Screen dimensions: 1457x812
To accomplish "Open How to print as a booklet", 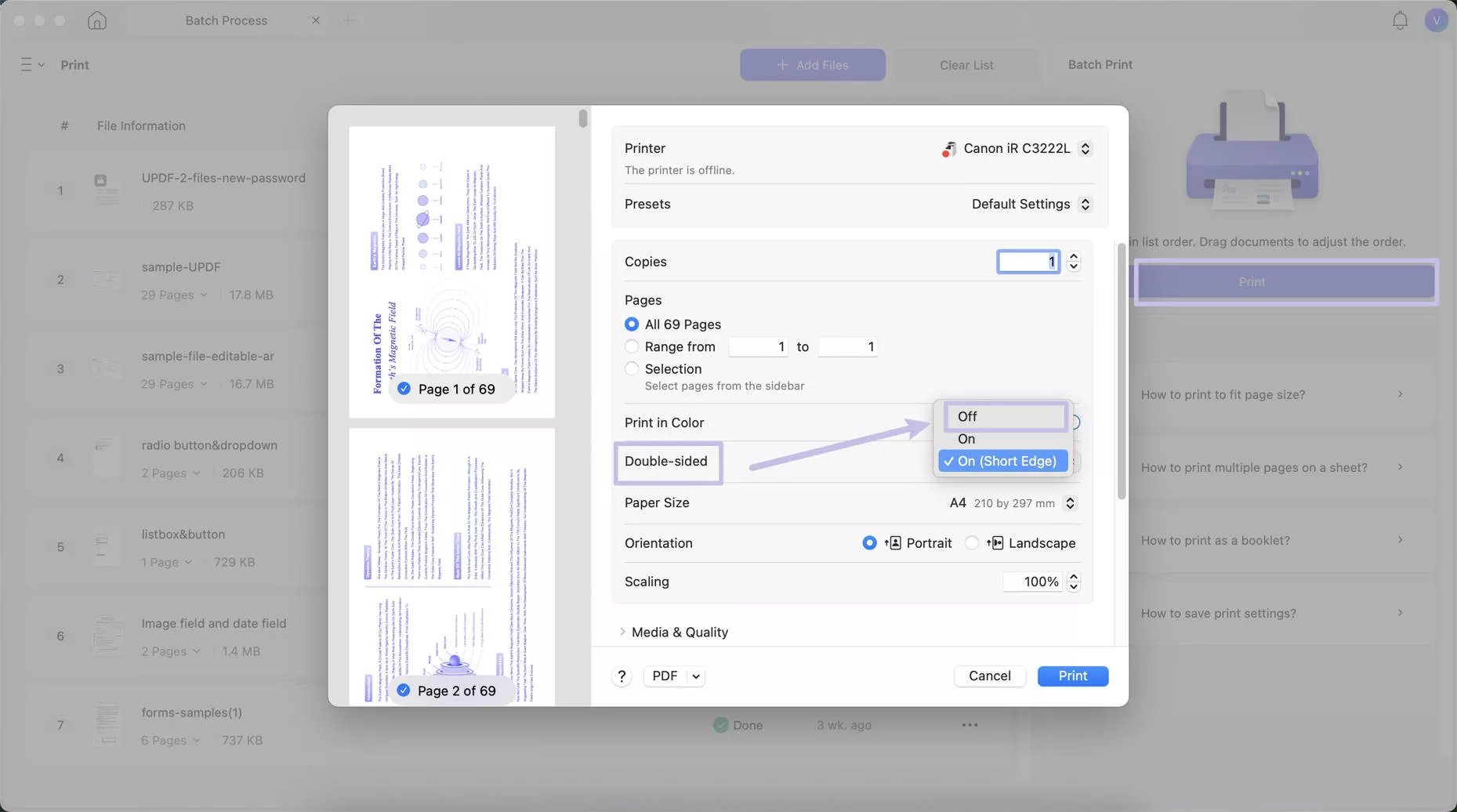I will pyautogui.click(x=1273, y=541).
